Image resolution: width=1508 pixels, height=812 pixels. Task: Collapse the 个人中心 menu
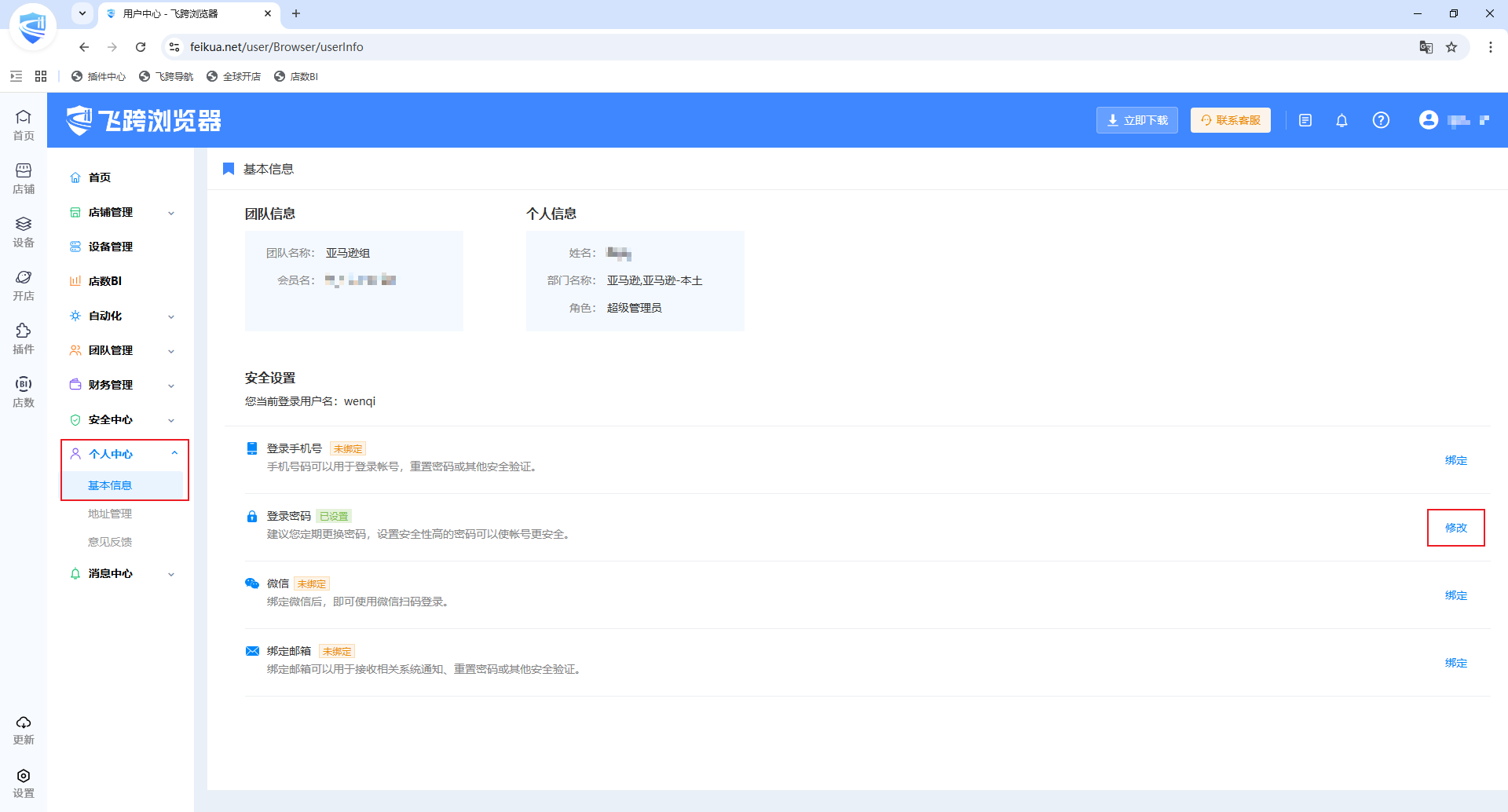(123, 454)
